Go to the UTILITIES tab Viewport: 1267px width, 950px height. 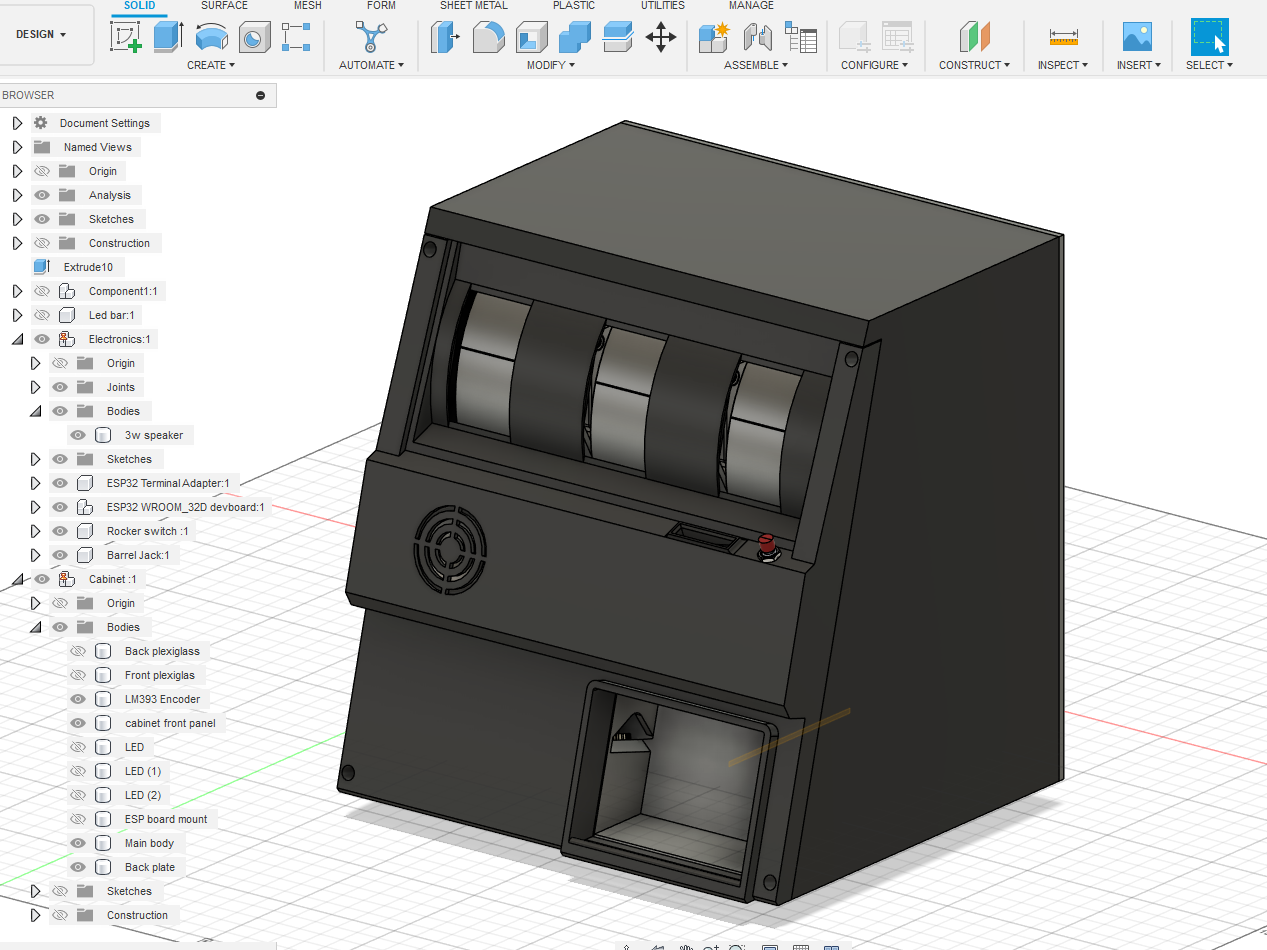[663, 6]
